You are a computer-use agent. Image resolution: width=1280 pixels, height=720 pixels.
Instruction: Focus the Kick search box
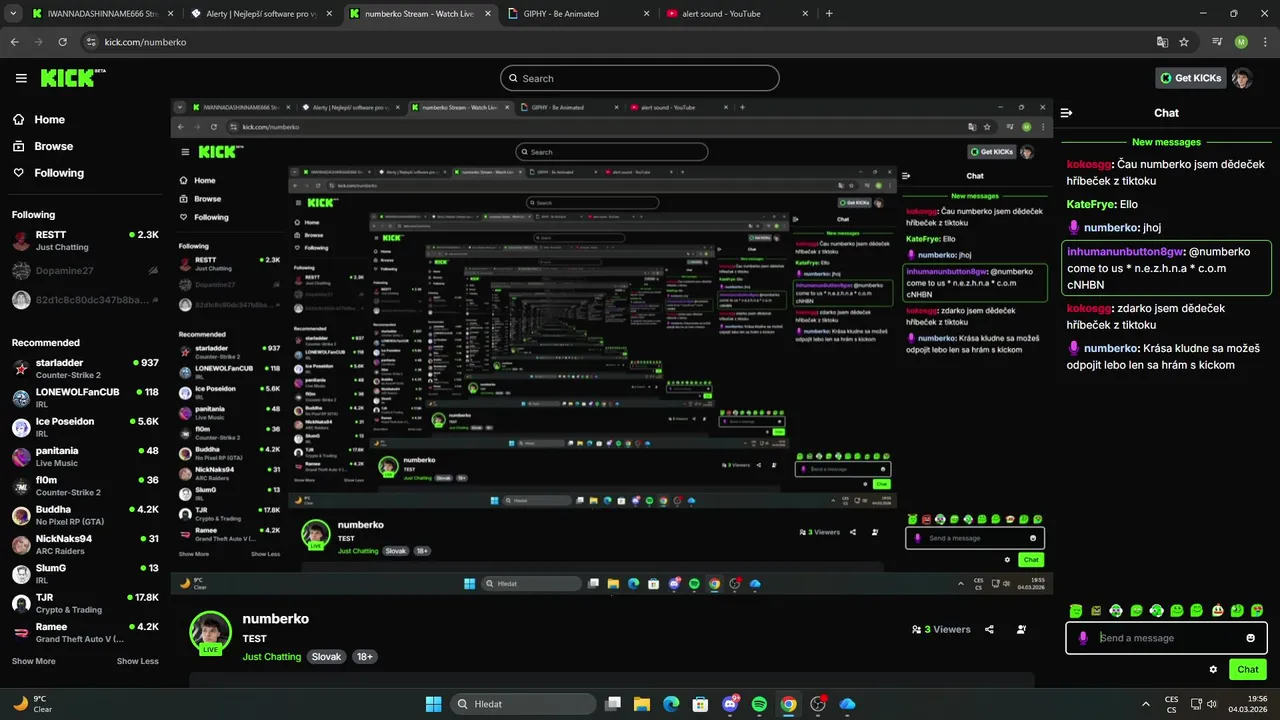(x=640, y=78)
